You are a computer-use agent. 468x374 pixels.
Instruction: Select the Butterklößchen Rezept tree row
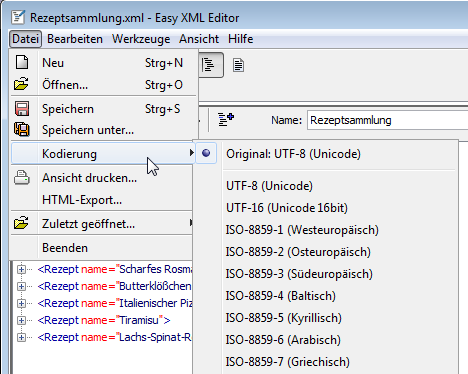coord(115,286)
